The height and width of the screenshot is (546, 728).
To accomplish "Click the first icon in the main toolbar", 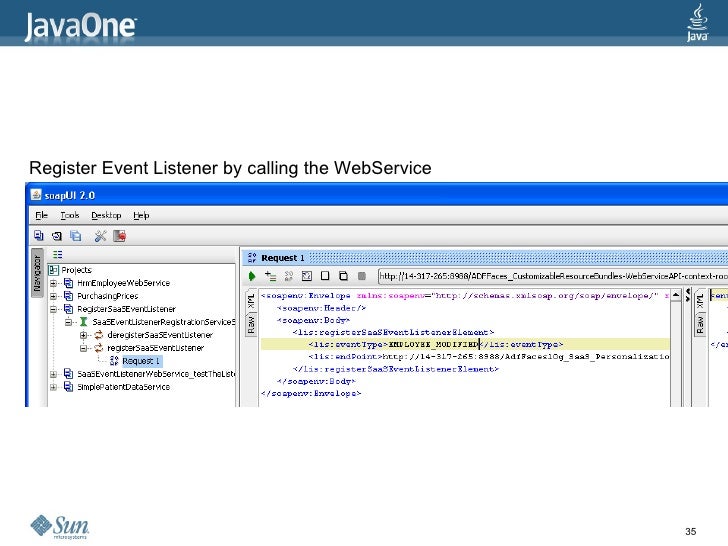I will coord(37,237).
